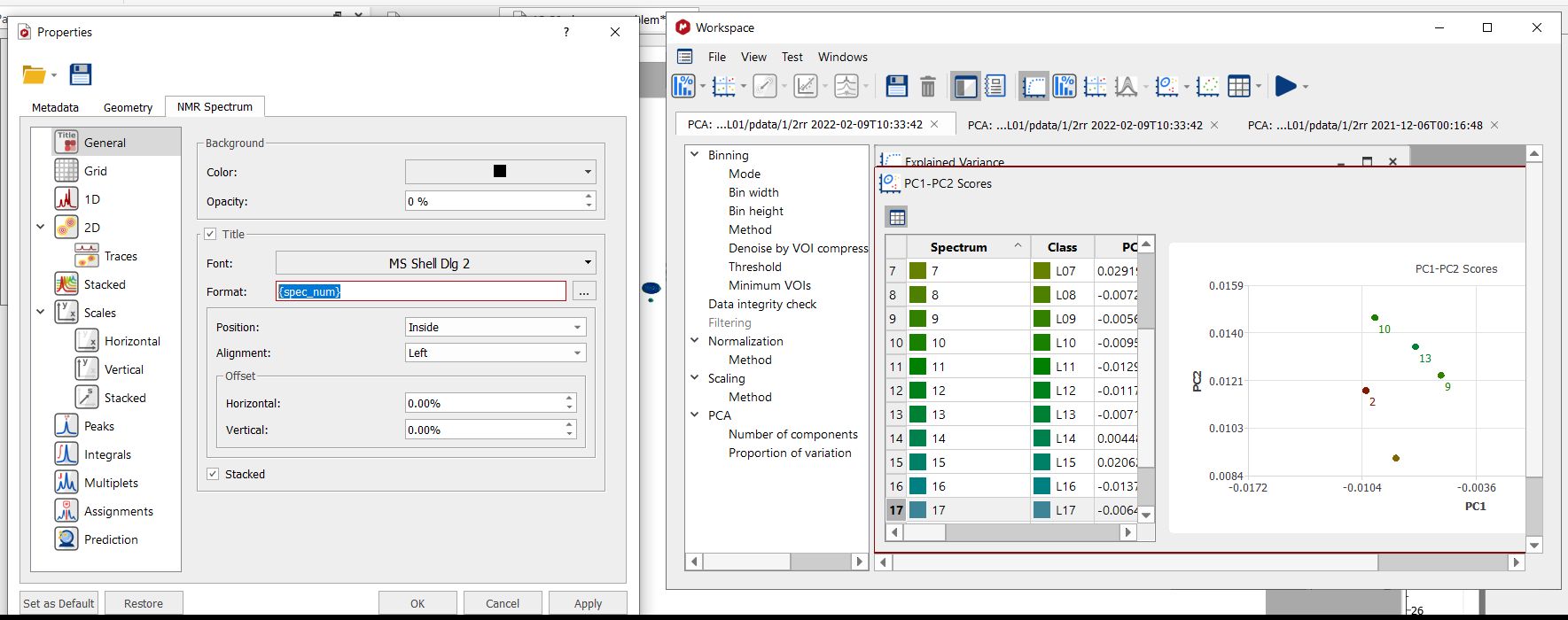Select Data integrity check tree item
This screenshot has width=1568, height=620.
762,304
